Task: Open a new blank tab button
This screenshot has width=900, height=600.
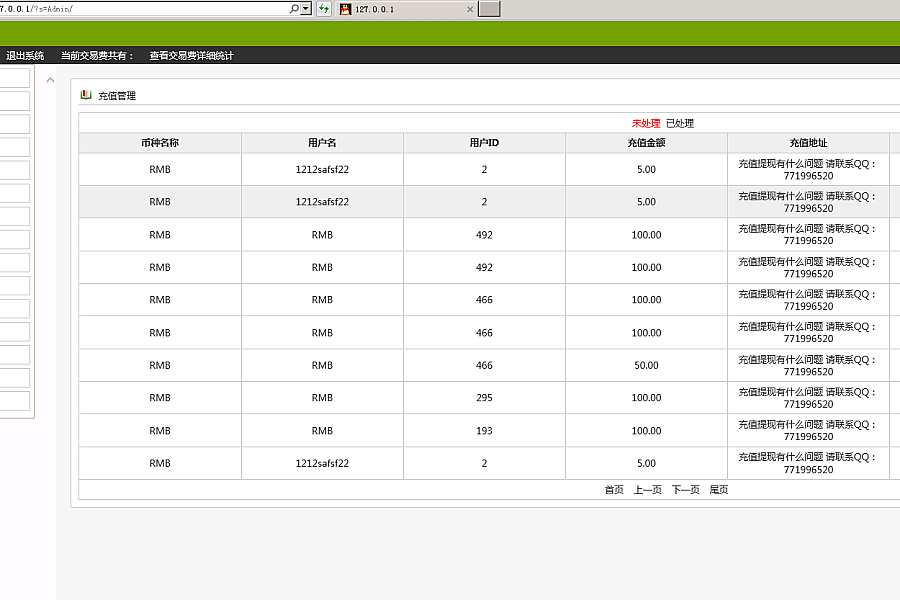Action: [490, 9]
